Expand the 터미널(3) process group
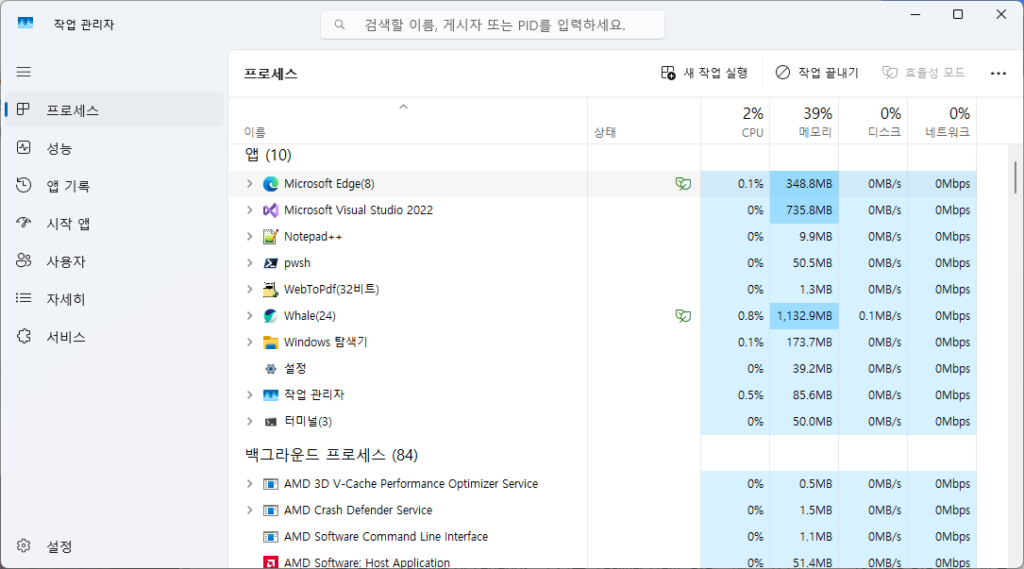 [249, 421]
